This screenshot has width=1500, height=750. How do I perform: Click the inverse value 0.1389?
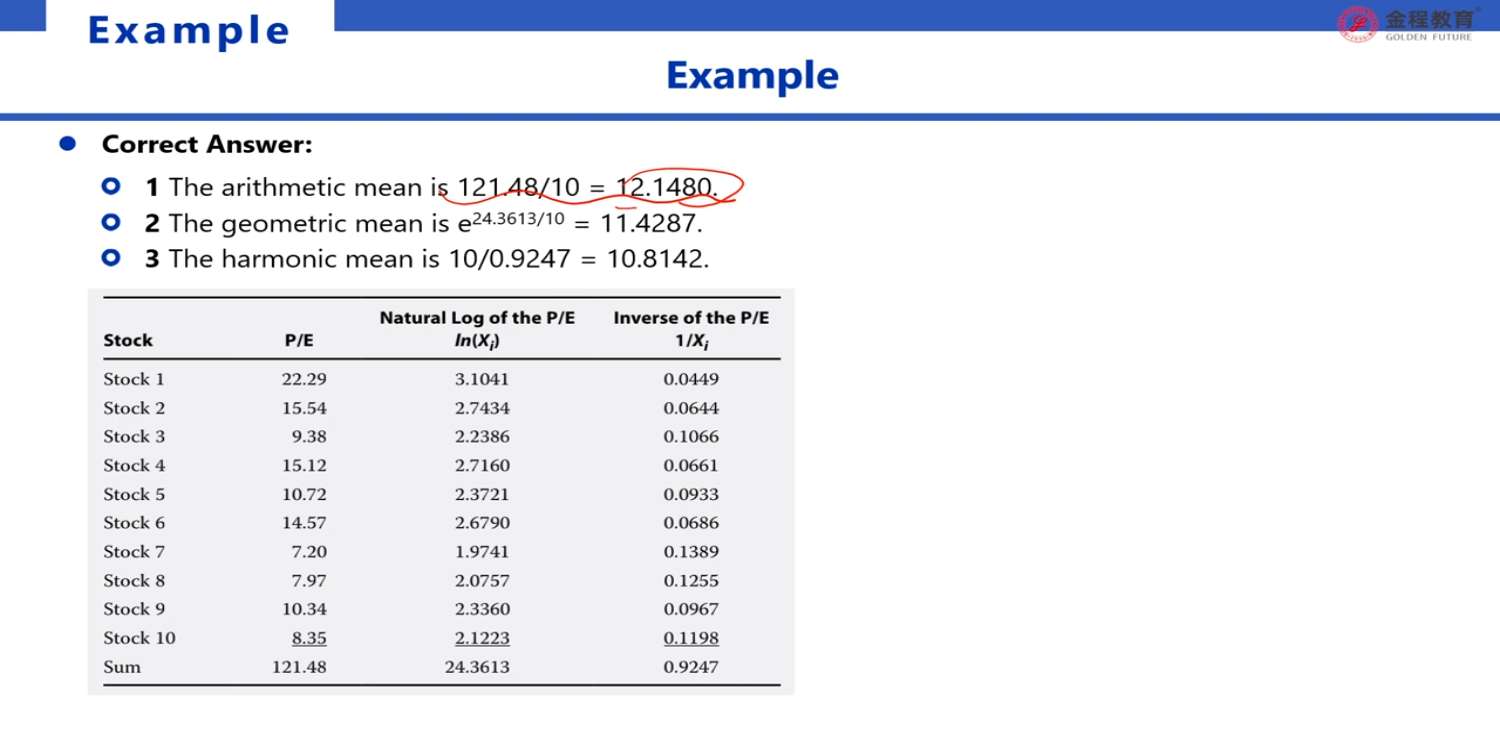click(x=691, y=551)
